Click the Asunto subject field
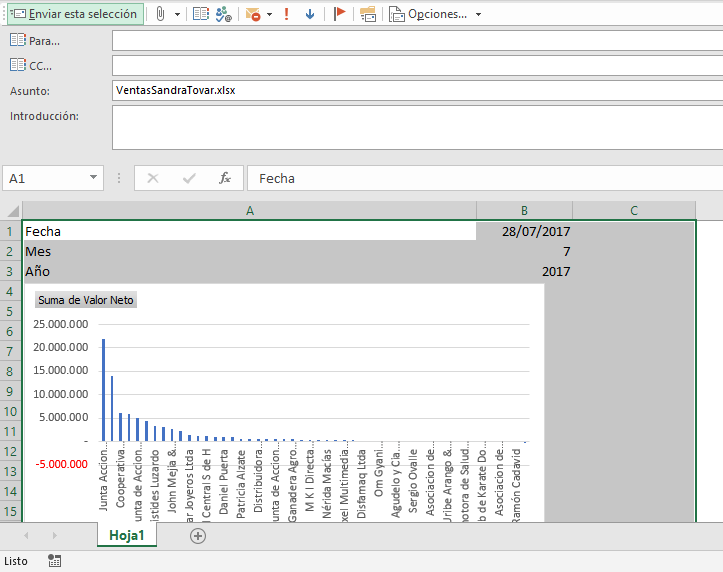The width and height of the screenshot is (723, 572). [417, 90]
